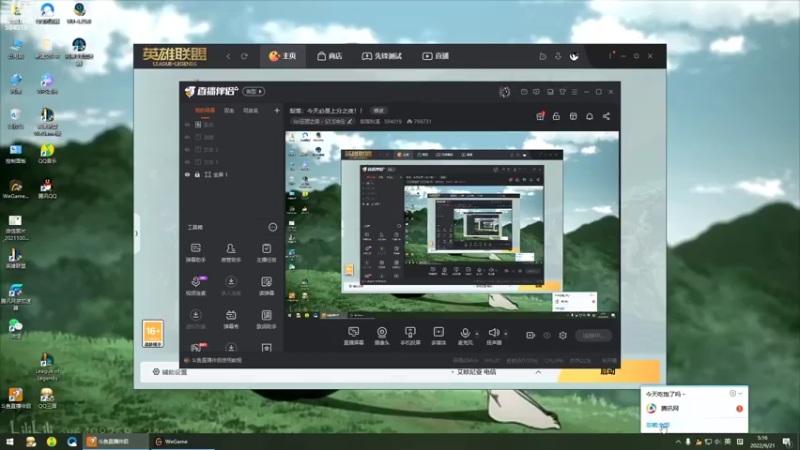The image size is (800, 450).
Task: Open the taskbar clock and date
Action: (x=762, y=442)
